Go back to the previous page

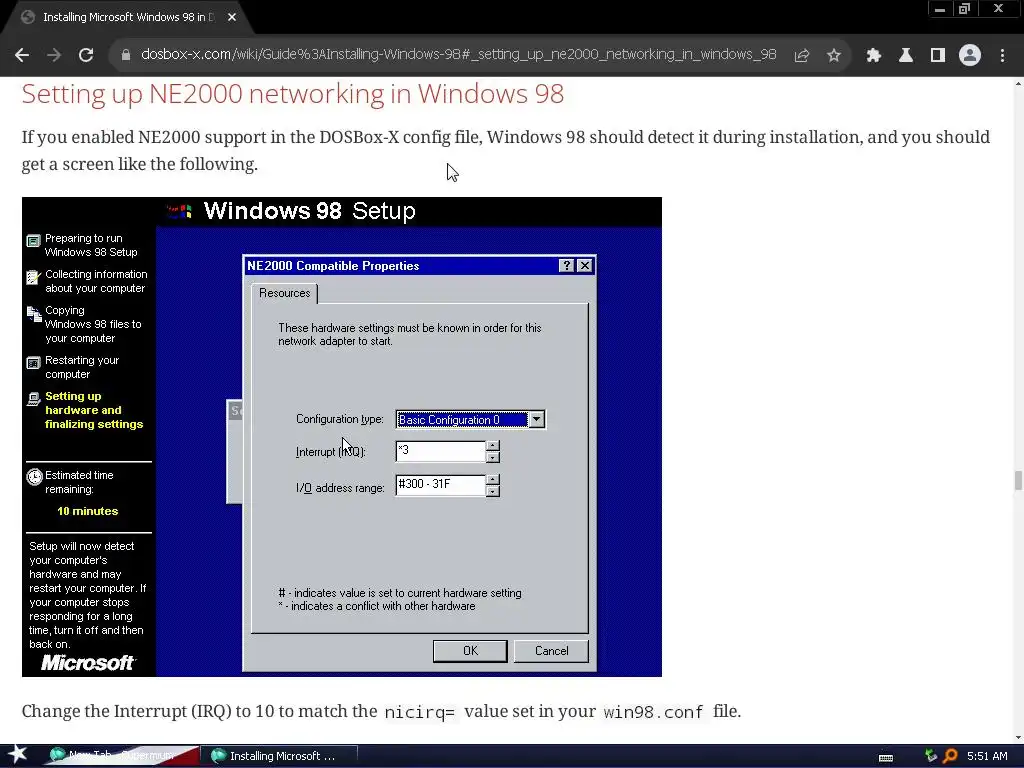click(22, 55)
